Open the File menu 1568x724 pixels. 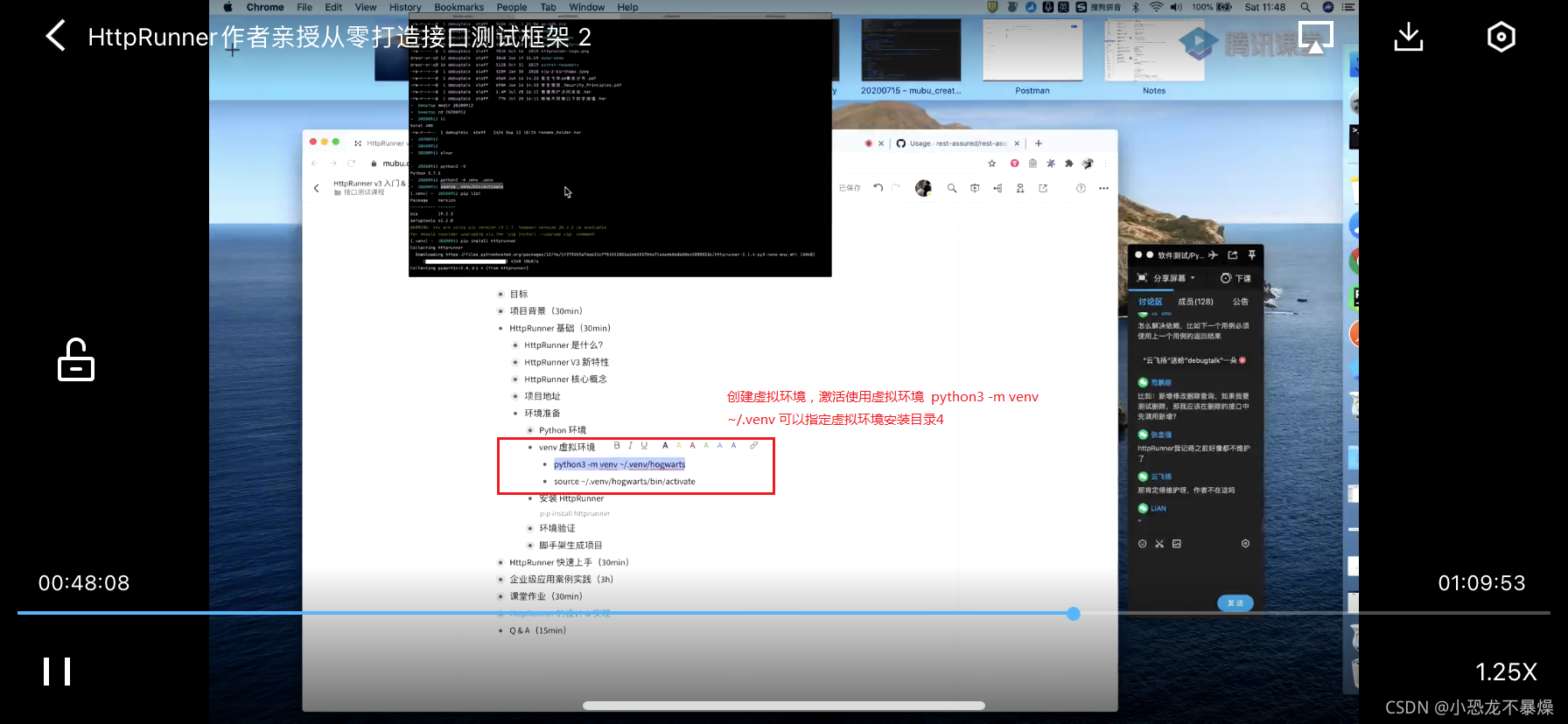(304, 7)
